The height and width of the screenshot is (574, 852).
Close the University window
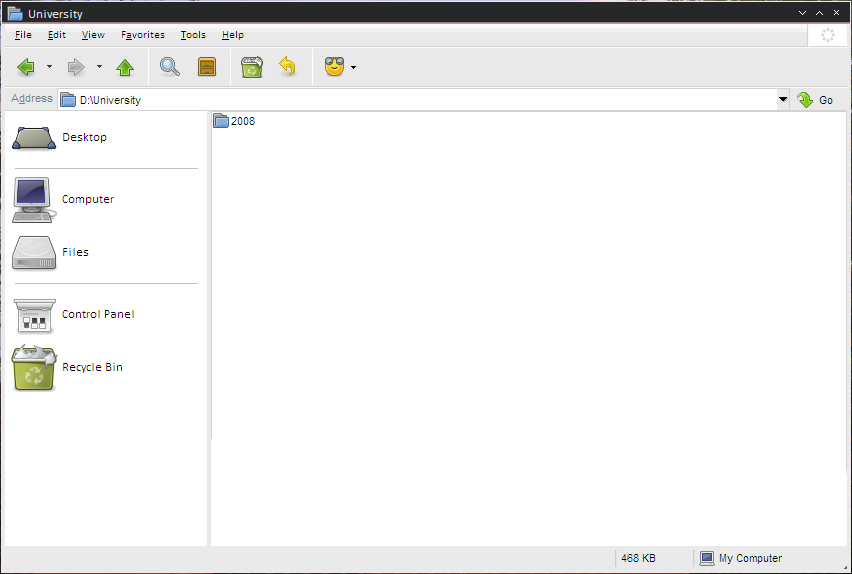[836, 13]
